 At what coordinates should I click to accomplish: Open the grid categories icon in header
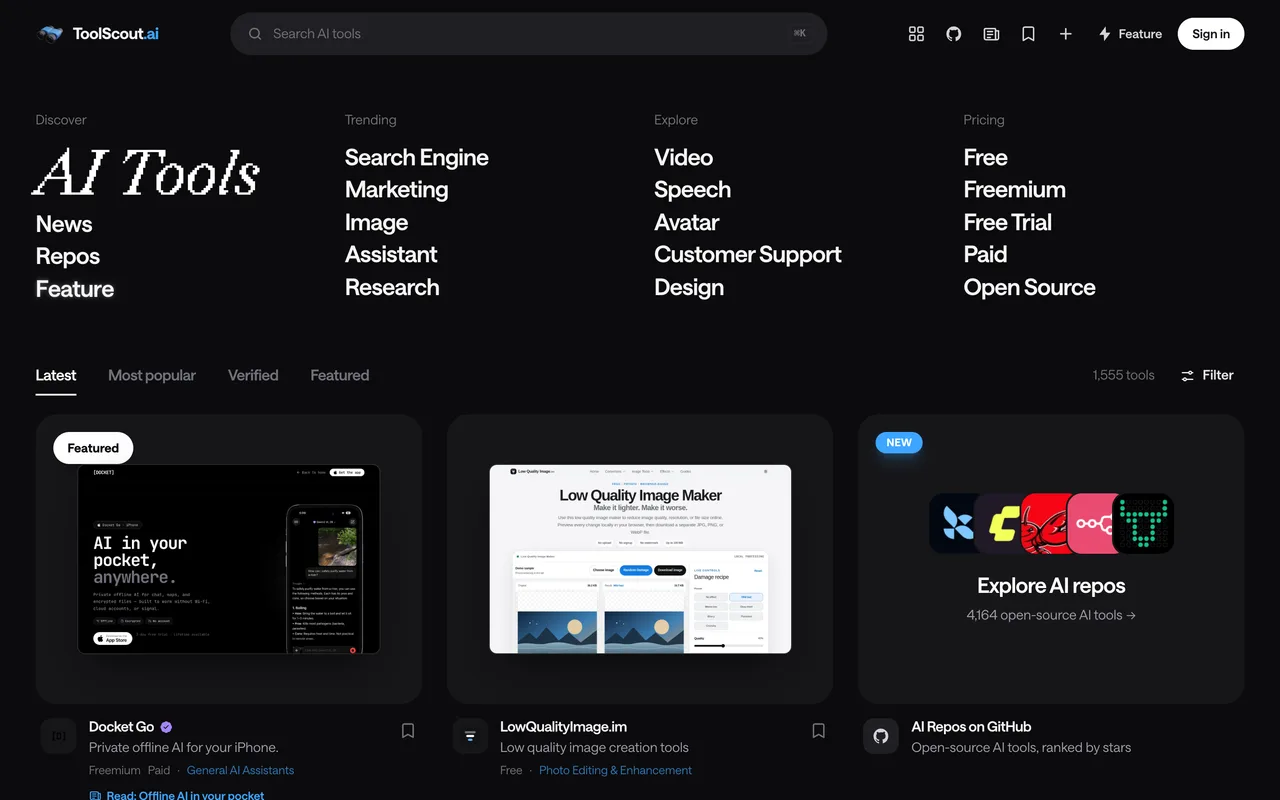916,34
